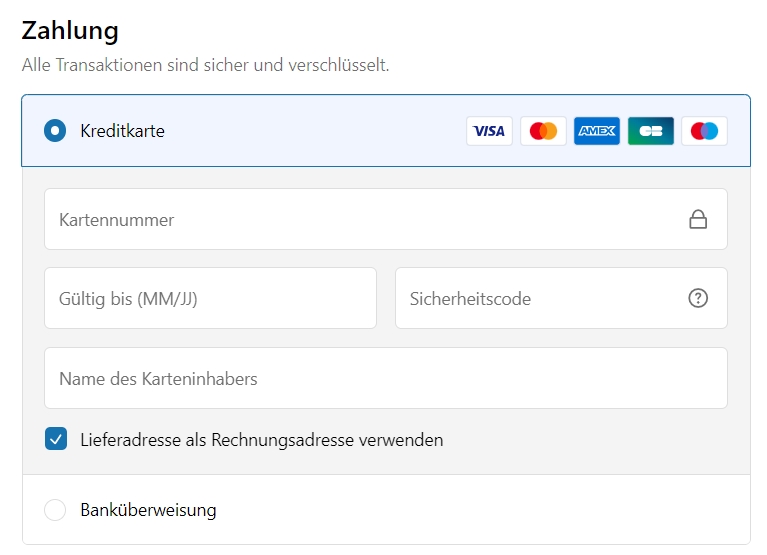Screen dimensions: 767x555
Task: Click the Maestro card logo
Action: coord(704,131)
